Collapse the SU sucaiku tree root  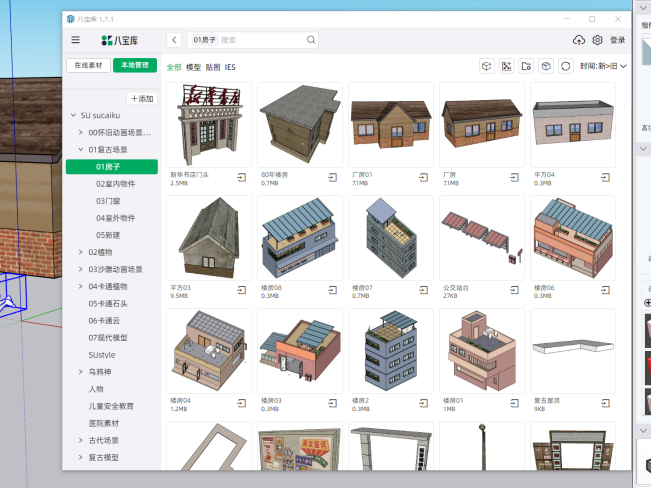point(73,115)
